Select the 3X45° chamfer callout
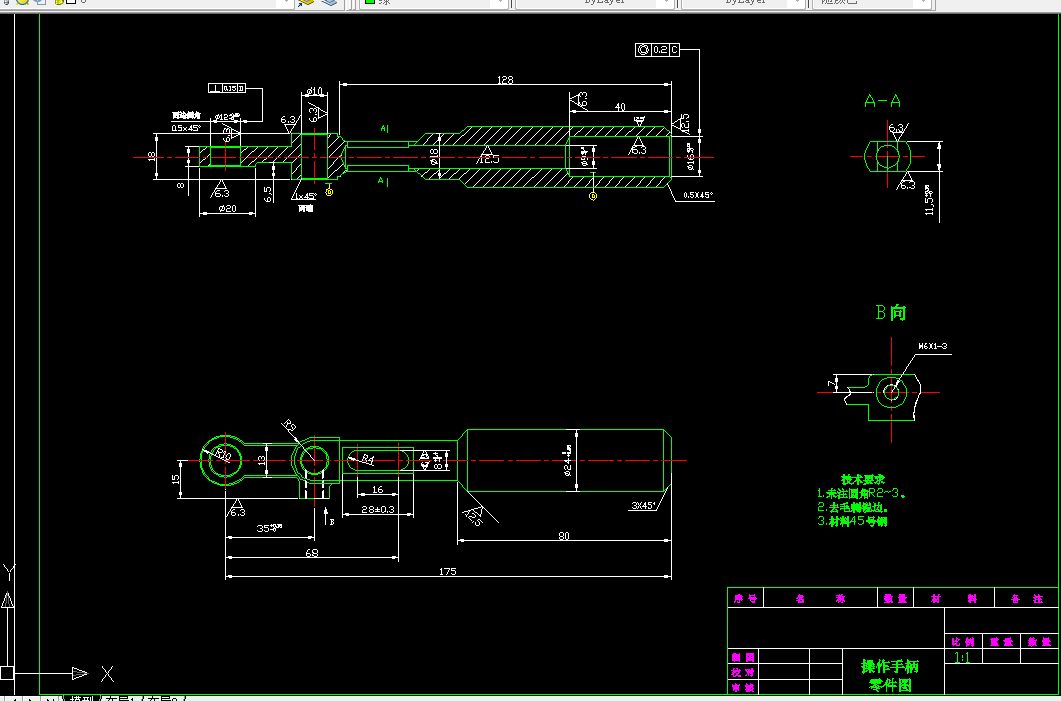This screenshot has width=1061, height=701. coord(643,505)
